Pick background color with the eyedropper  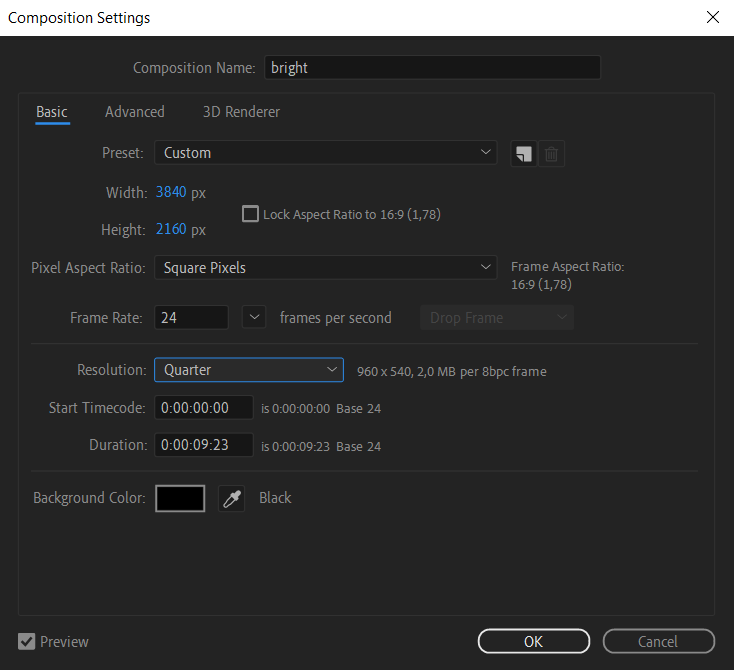click(x=232, y=498)
